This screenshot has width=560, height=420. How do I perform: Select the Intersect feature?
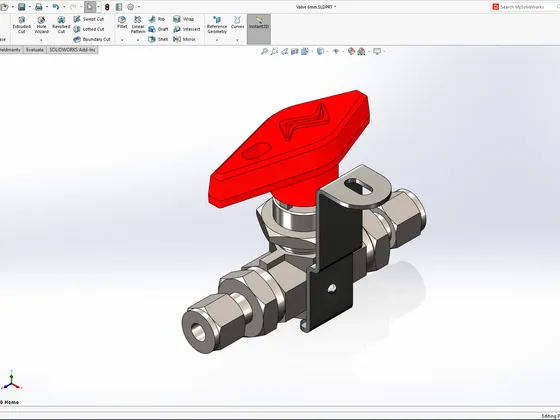point(187,29)
